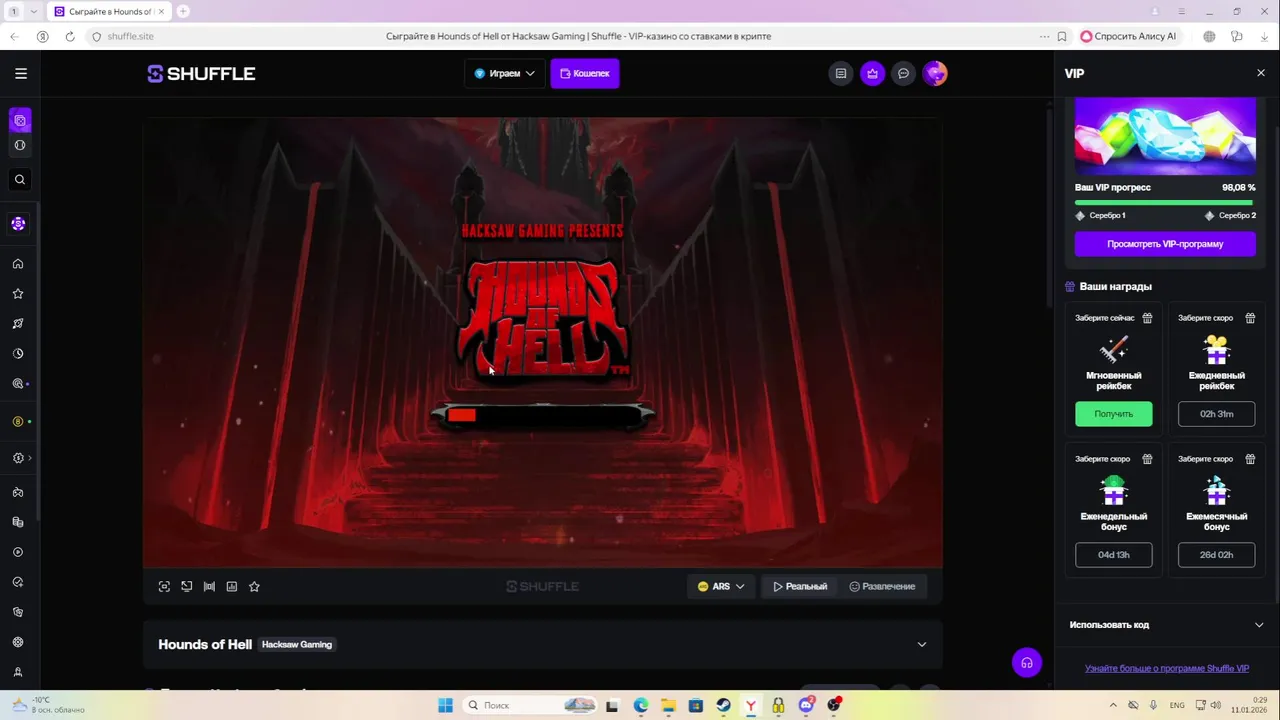The image size is (1280, 720).
Task: Click Просмотреть VIP-программу button
Action: click(x=1165, y=244)
